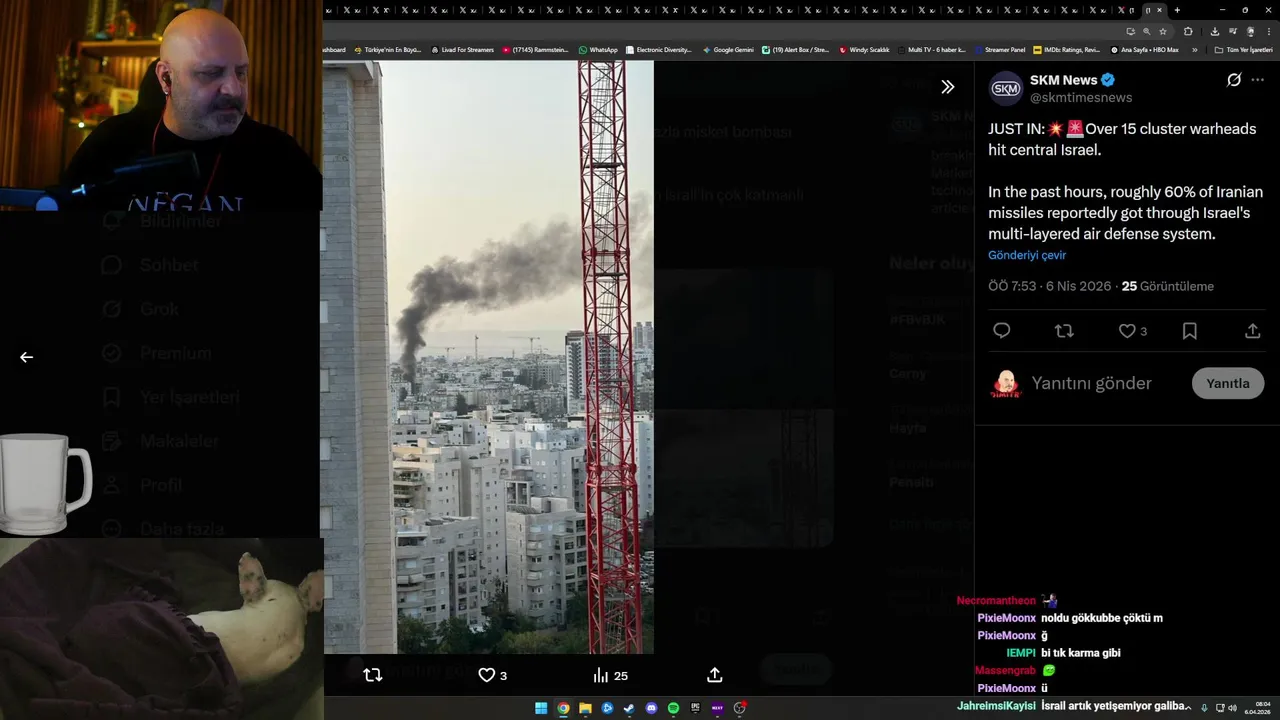Image resolution: width=1280 pixels, height=720 pixels.
Task: Open Epic Games Launcher from taskbar
Action: click(695, 708)
